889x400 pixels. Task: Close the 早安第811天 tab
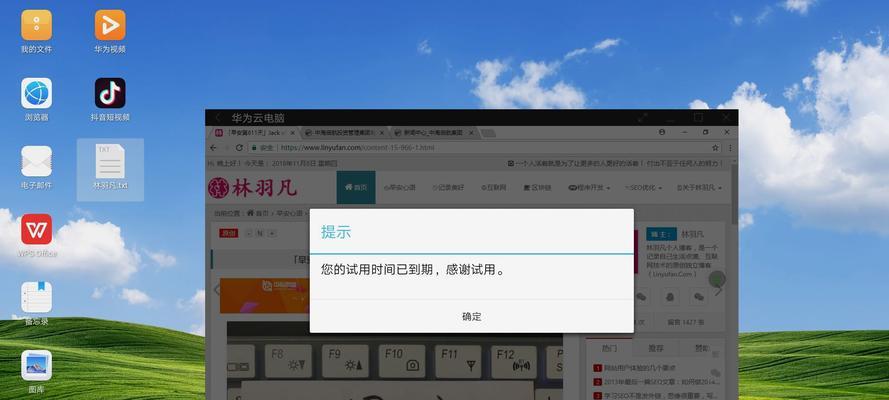293,133
